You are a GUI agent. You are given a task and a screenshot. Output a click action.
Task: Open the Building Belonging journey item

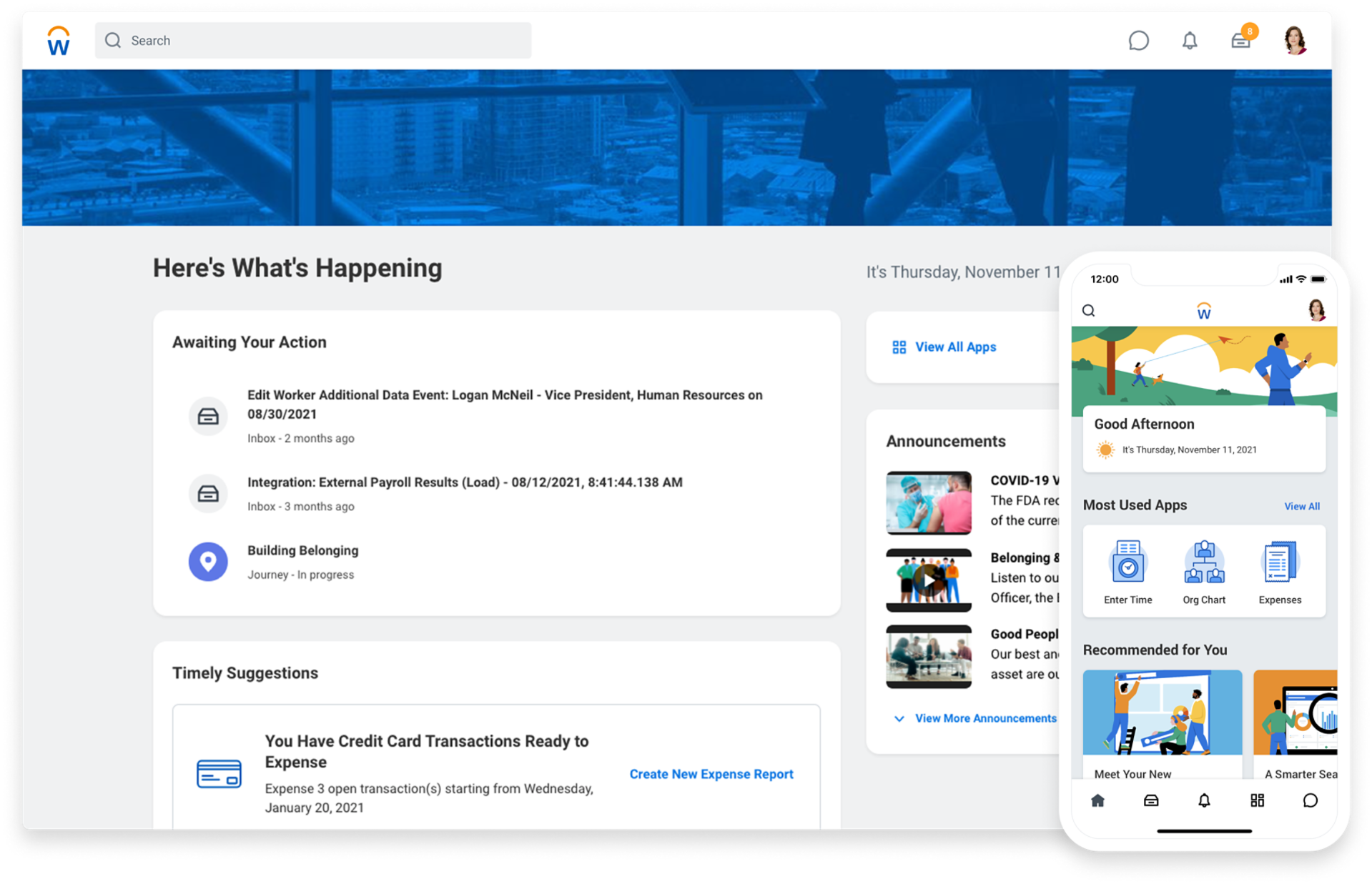(x=302, y=550)
